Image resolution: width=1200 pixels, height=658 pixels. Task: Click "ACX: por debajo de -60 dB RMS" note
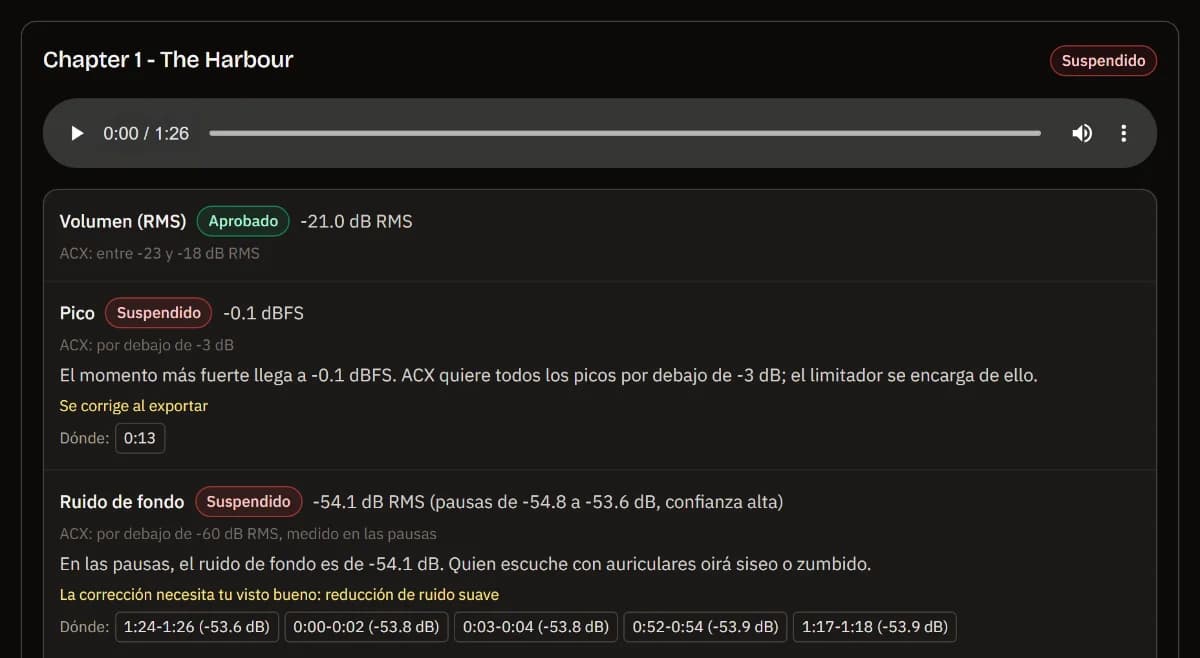pos(248,533)
